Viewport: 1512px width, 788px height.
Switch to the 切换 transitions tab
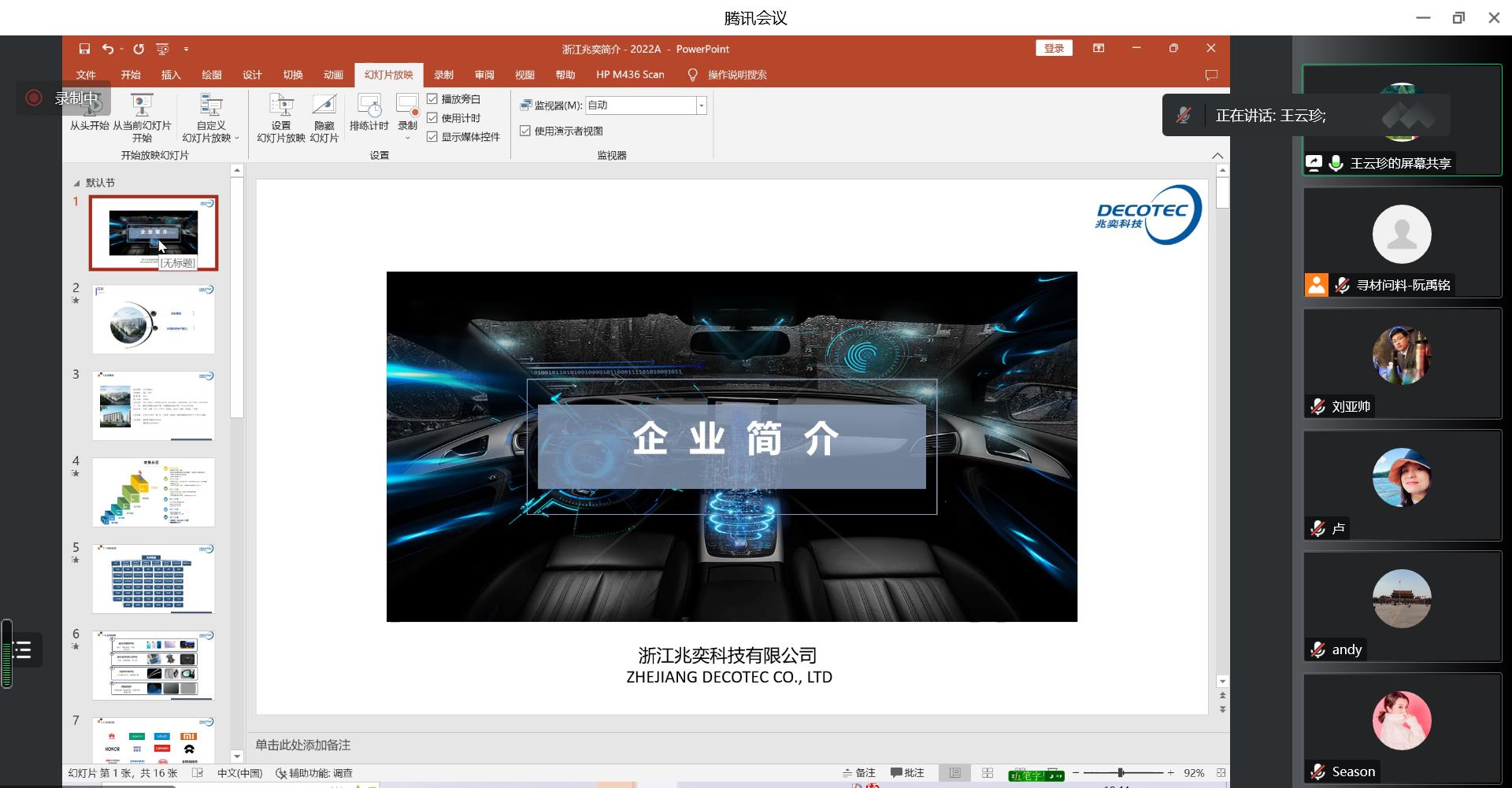click(x=293, y=75)
